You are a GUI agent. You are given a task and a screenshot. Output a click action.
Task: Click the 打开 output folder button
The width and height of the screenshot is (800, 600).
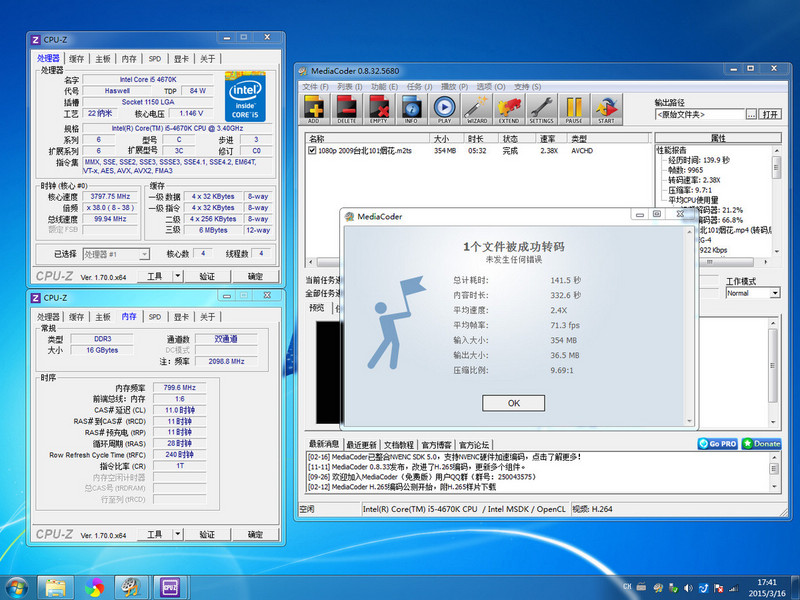pyautogui.click(x=769, y=114)
